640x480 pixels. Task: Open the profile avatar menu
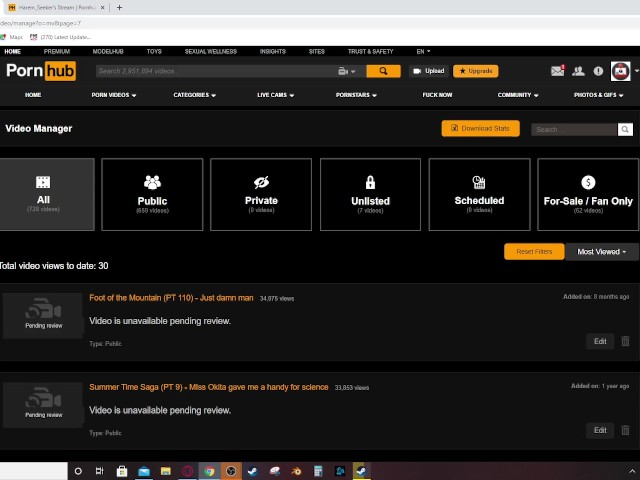[620, 71]
